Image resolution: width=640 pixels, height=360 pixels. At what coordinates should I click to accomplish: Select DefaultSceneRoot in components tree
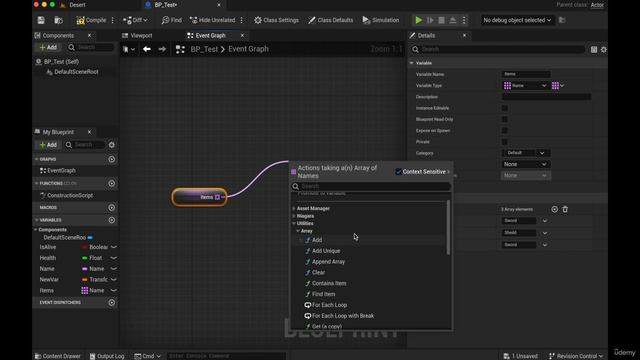(x=76, y=72)
